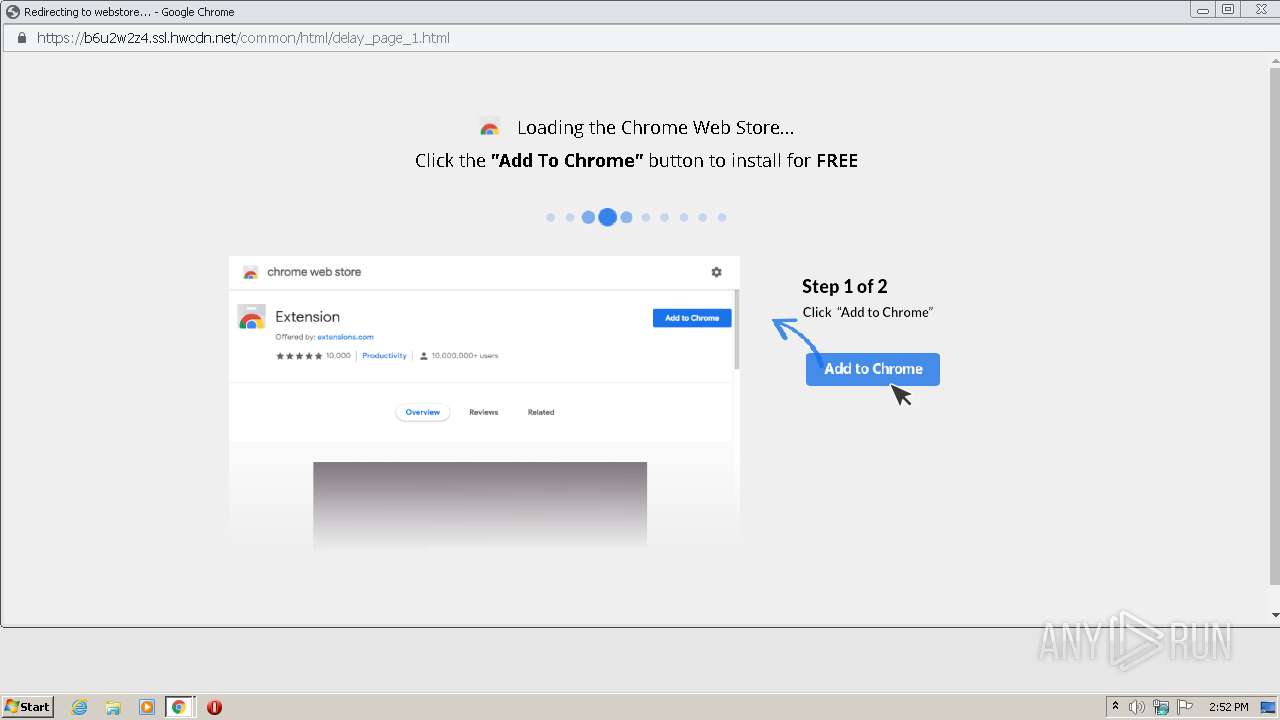Screen dimensions: 1280x720
Task: Open Internet Explorer from the taskbar
Action: point(80,707)
